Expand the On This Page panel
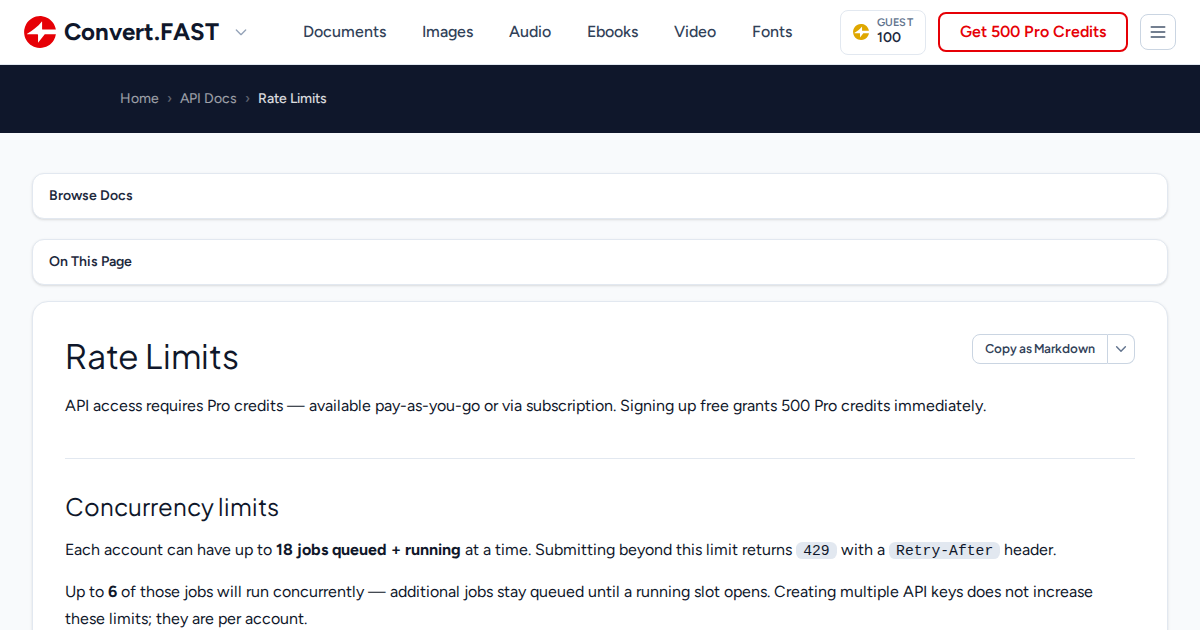Image resolution: width=1200 pixels, height=630 pixels. pos(600,262)
